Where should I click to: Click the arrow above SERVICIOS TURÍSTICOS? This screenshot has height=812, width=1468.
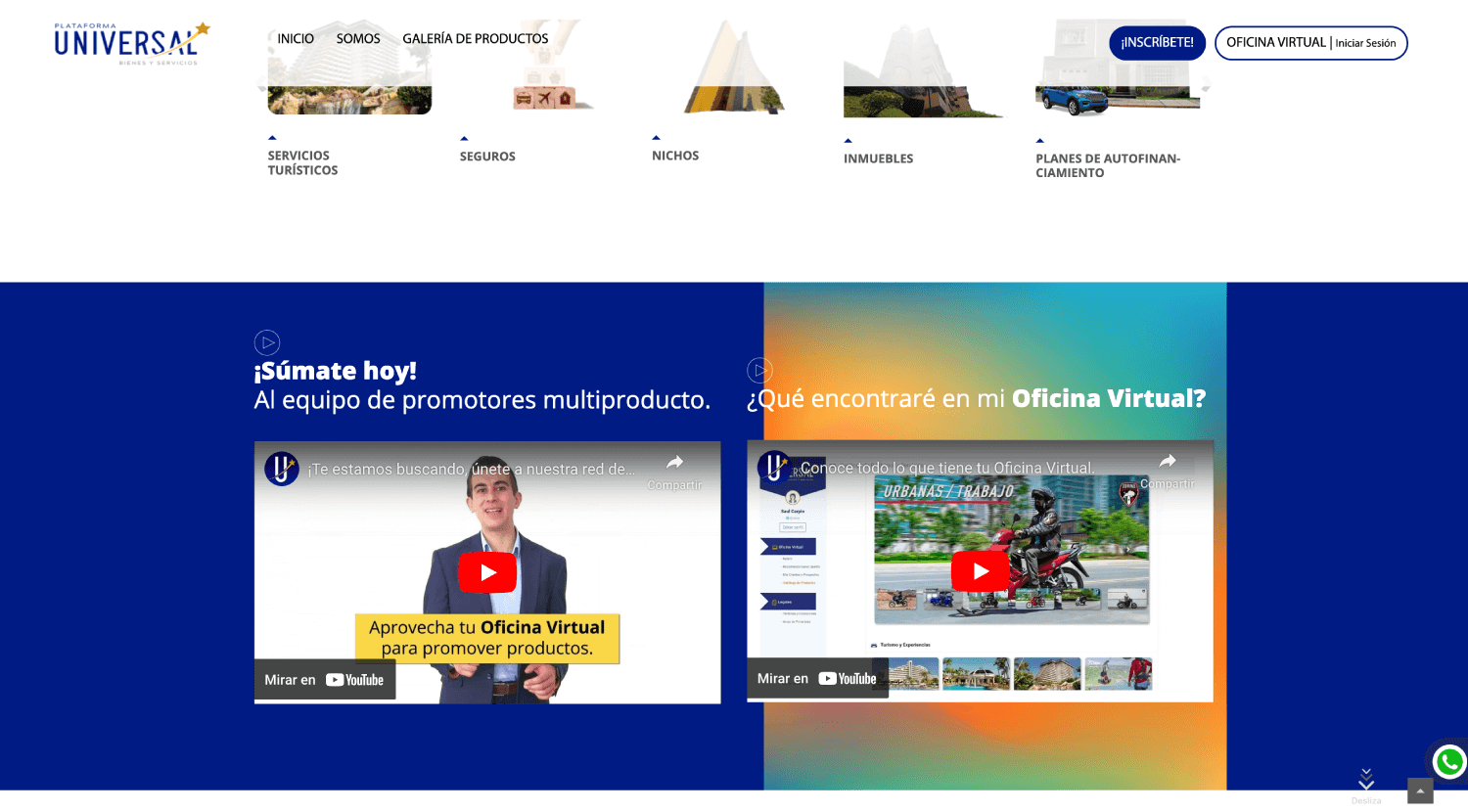click(x=272, y=138)
